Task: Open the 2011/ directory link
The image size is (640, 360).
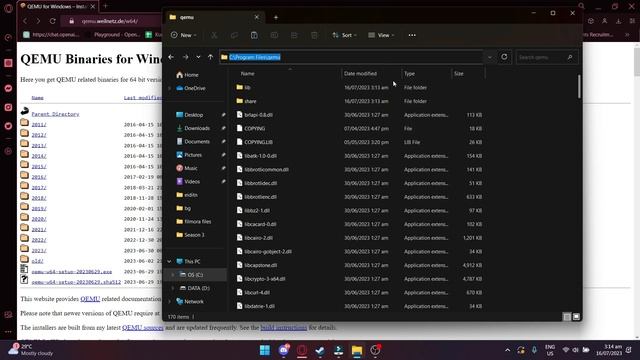Action: pyautogui.click(x=39, y=124)
